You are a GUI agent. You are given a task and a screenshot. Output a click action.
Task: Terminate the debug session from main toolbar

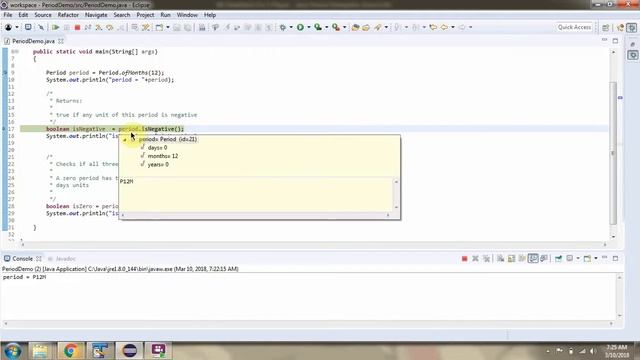[77, 27]
